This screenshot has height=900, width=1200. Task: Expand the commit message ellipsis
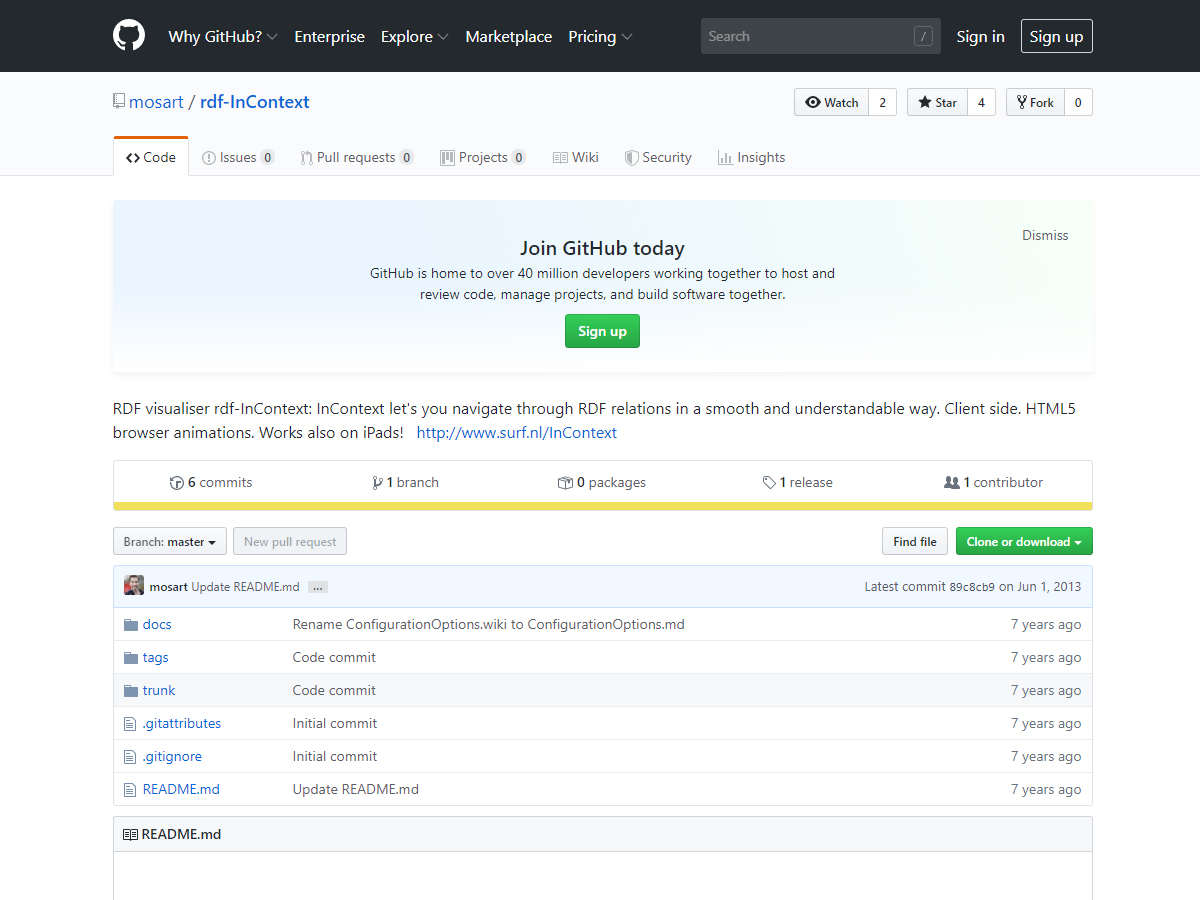pos(318,587)
